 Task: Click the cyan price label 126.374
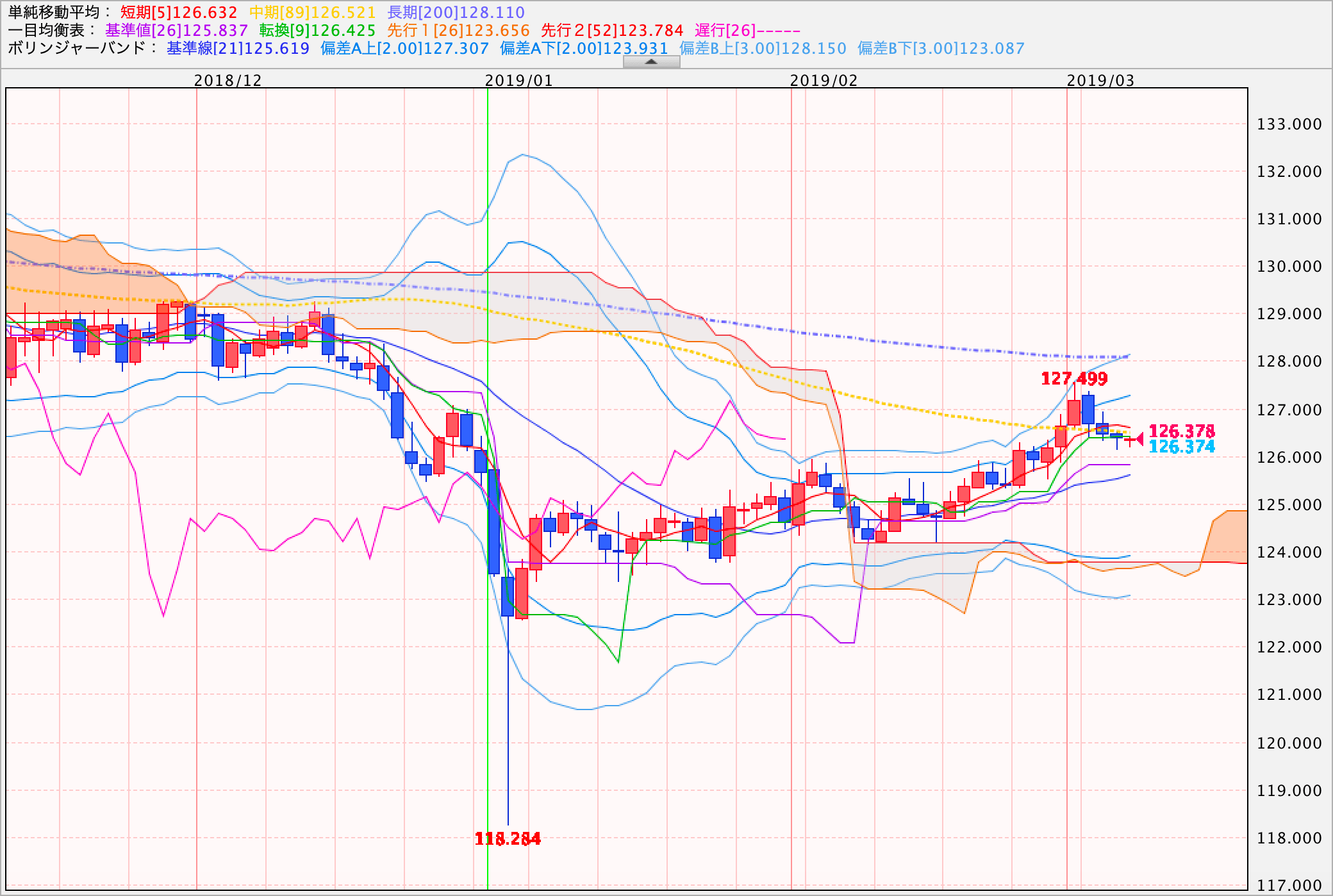[x=1182, y=447]
